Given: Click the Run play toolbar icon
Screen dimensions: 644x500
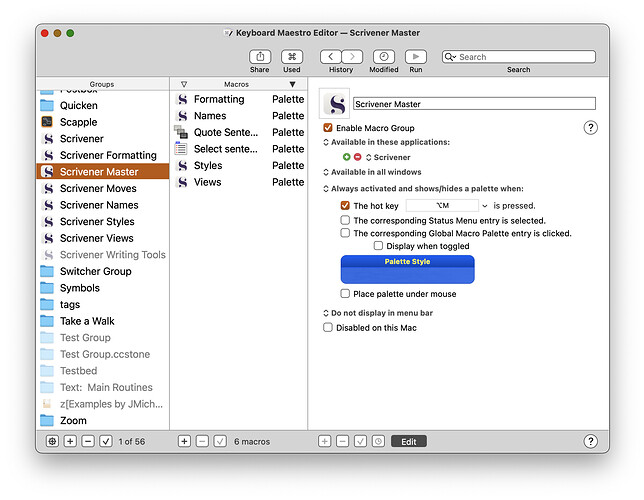Looking at the screenshot, I should point(416,57).
